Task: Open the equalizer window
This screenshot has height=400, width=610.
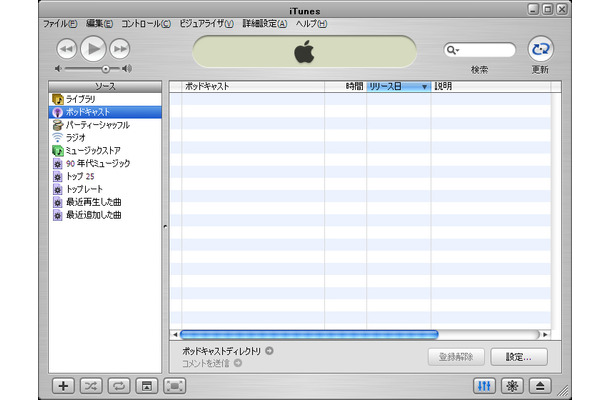Action: (484, 386)
